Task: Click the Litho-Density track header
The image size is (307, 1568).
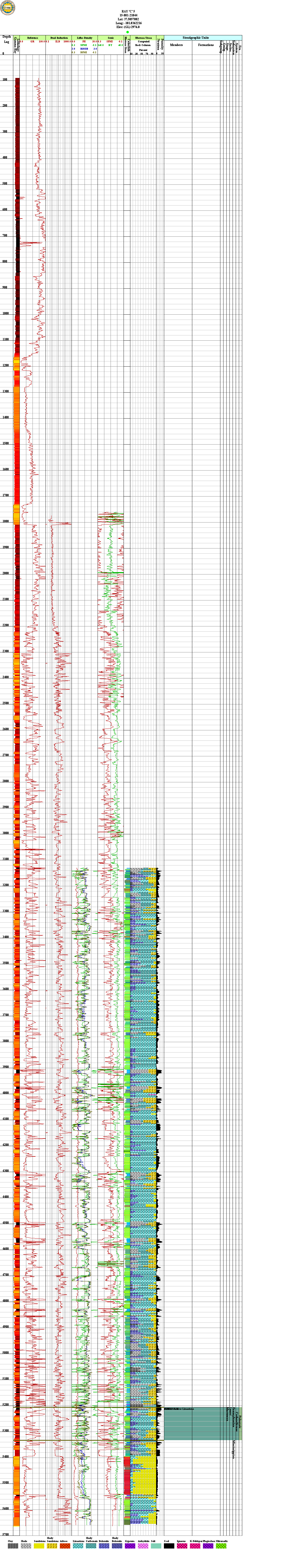Action: coord(85,37)
